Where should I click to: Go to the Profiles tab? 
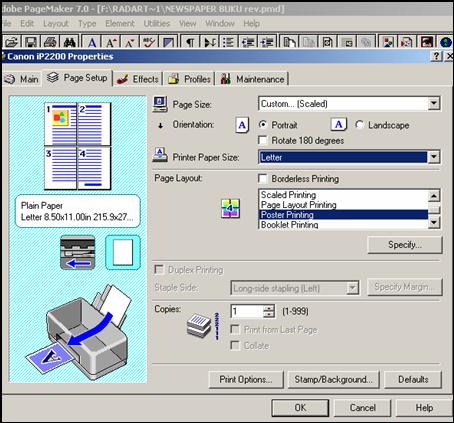(189, 79)
